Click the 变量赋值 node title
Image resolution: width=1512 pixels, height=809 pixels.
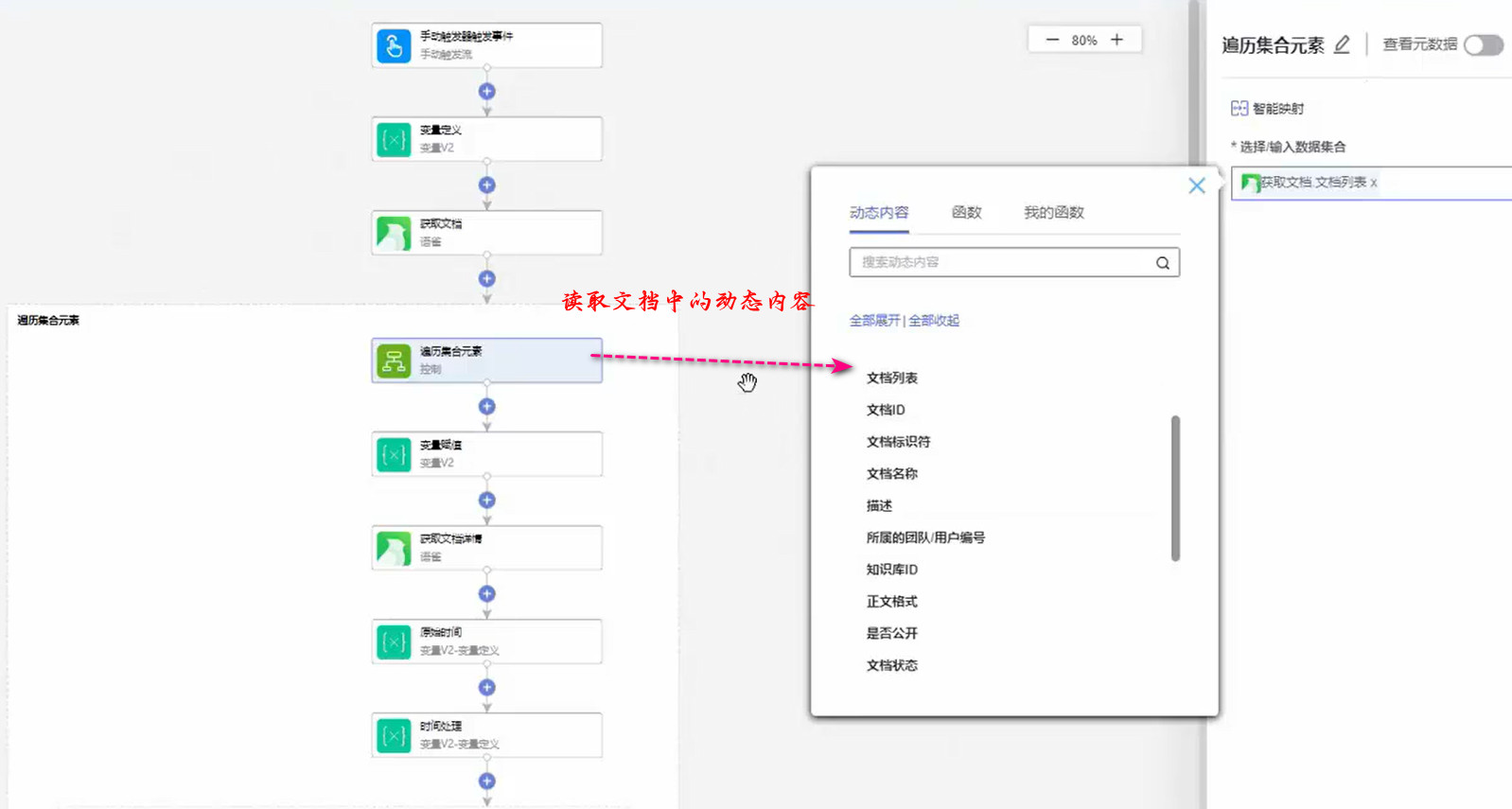[x=441, y=445]
